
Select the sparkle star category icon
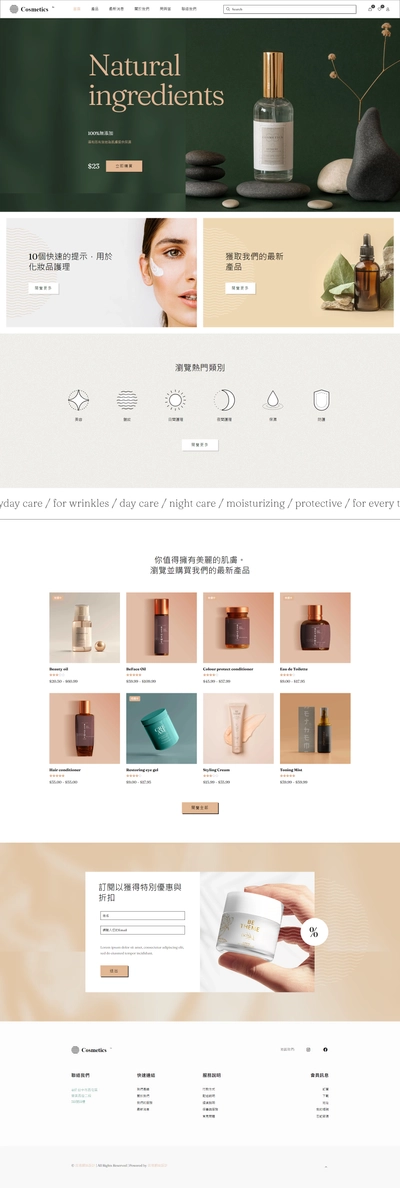[x=78, y=400]
